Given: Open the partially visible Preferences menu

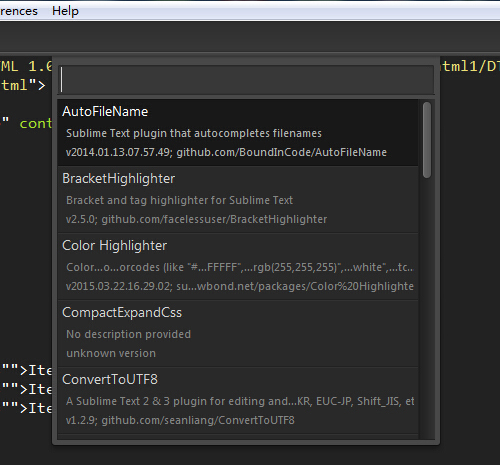Looking at the screenshot, I should (x=19, y=11).
